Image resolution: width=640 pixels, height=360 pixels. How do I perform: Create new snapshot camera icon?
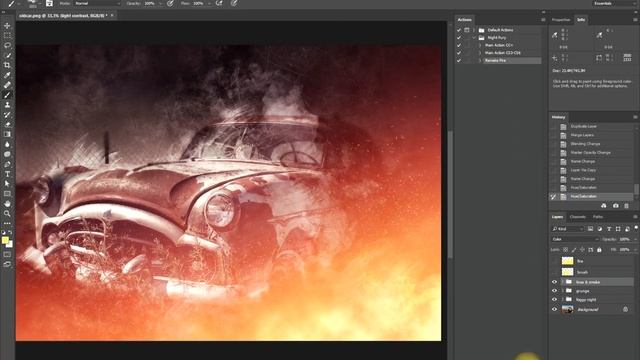click(616, 206)
